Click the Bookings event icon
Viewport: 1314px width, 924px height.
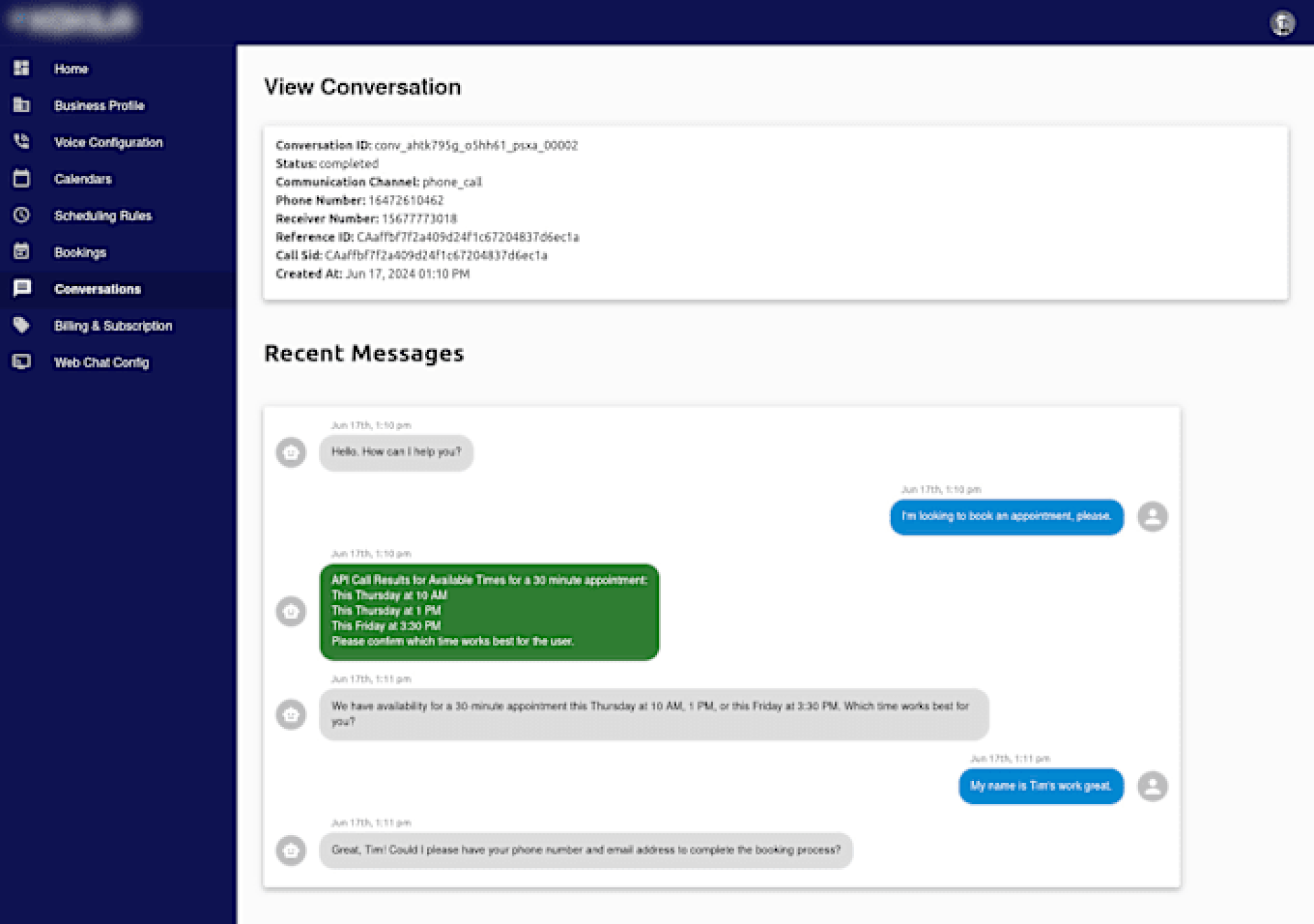click(x=21, y=251)
